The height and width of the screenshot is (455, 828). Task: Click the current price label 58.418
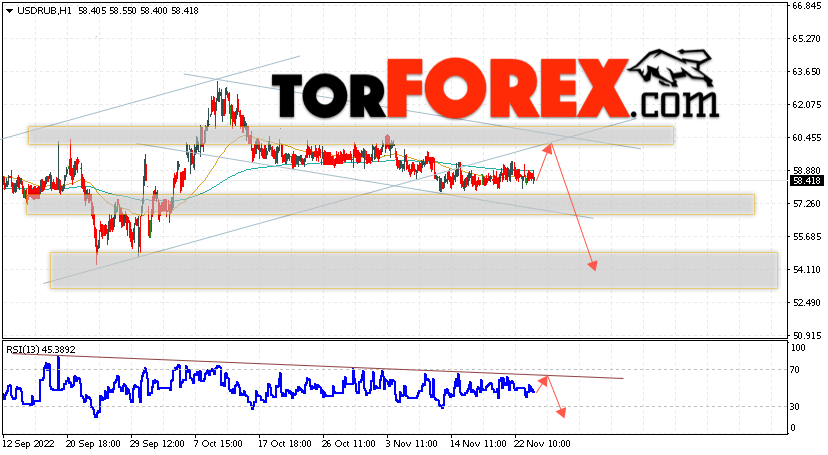[x=807, y=181]
